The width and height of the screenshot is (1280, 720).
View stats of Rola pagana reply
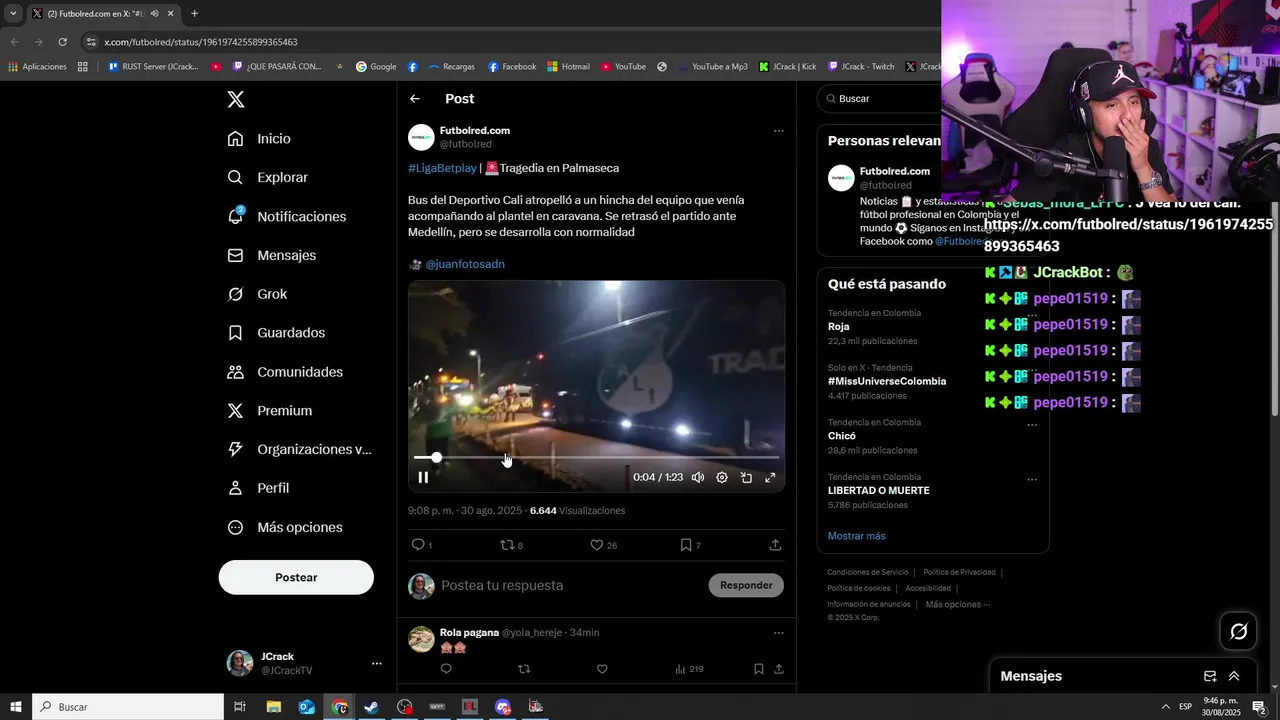tap(689, 669)
